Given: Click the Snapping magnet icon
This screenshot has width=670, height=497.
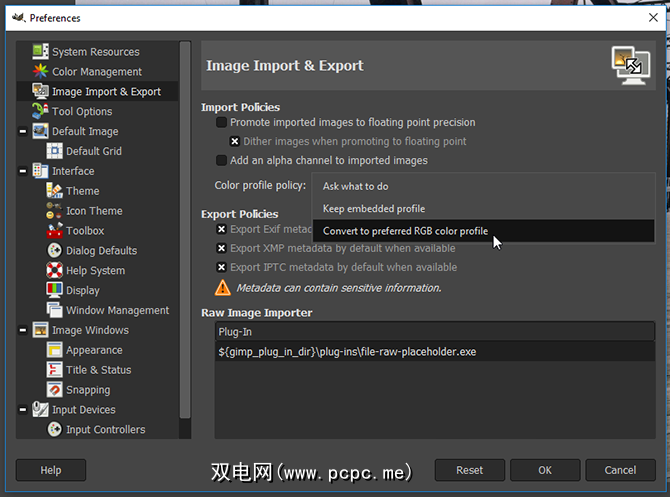Looking at the screenshot, I should click(54, 389).
